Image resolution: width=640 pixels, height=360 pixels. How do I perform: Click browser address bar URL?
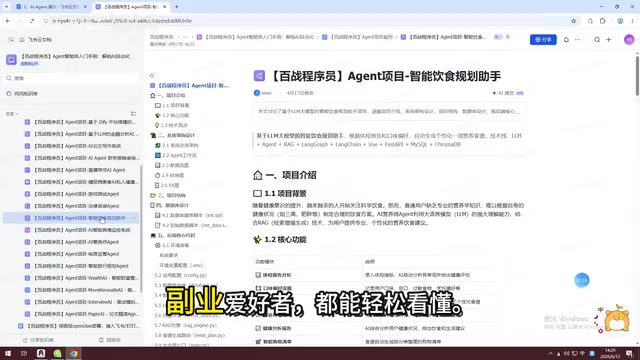[122, 21]
